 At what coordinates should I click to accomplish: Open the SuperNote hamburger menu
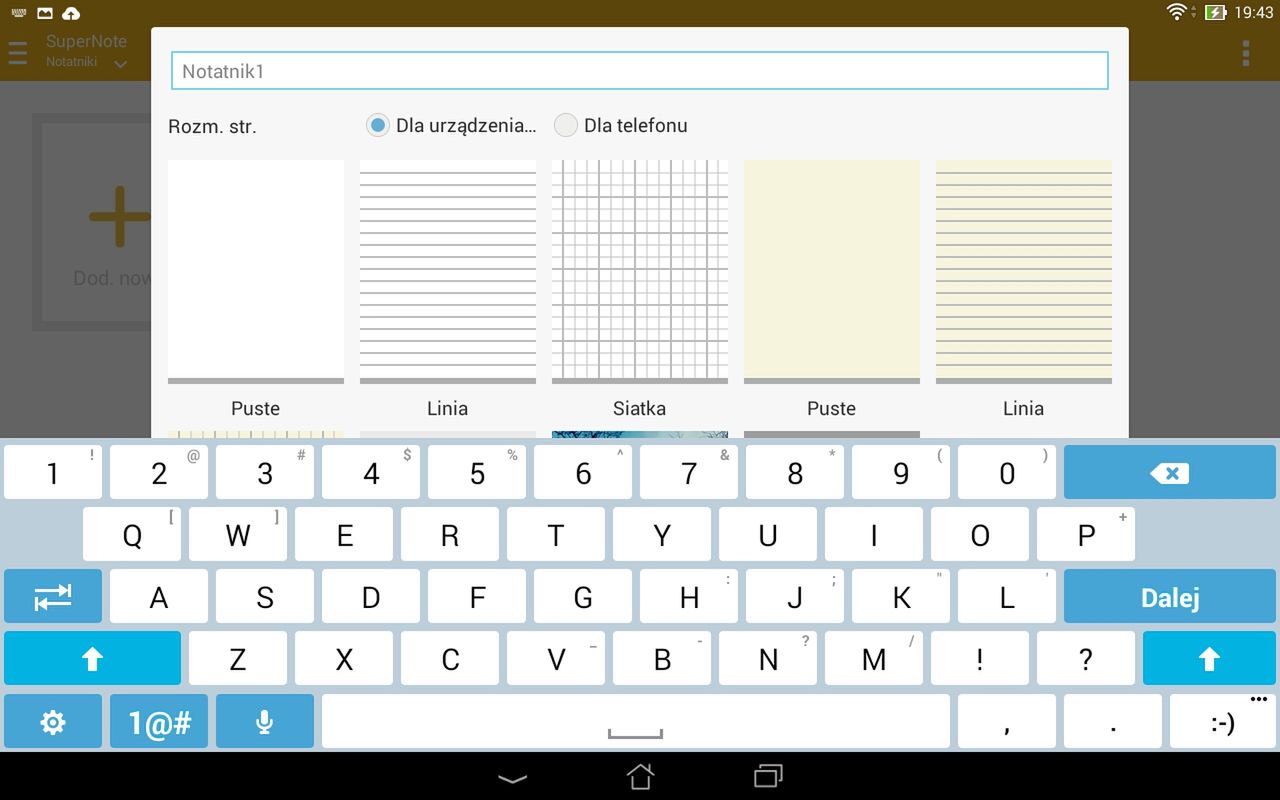tap(17, 53)
